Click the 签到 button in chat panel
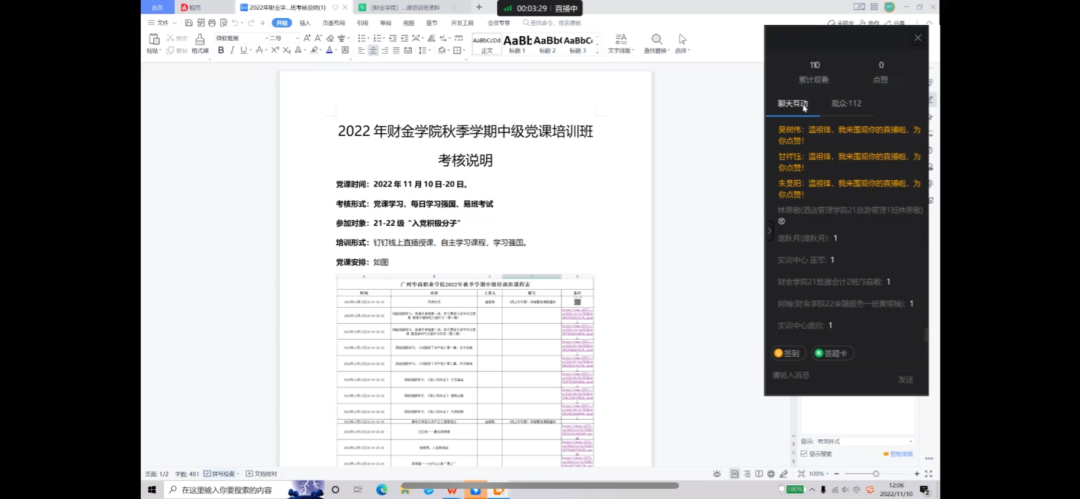 pos(787,353)
